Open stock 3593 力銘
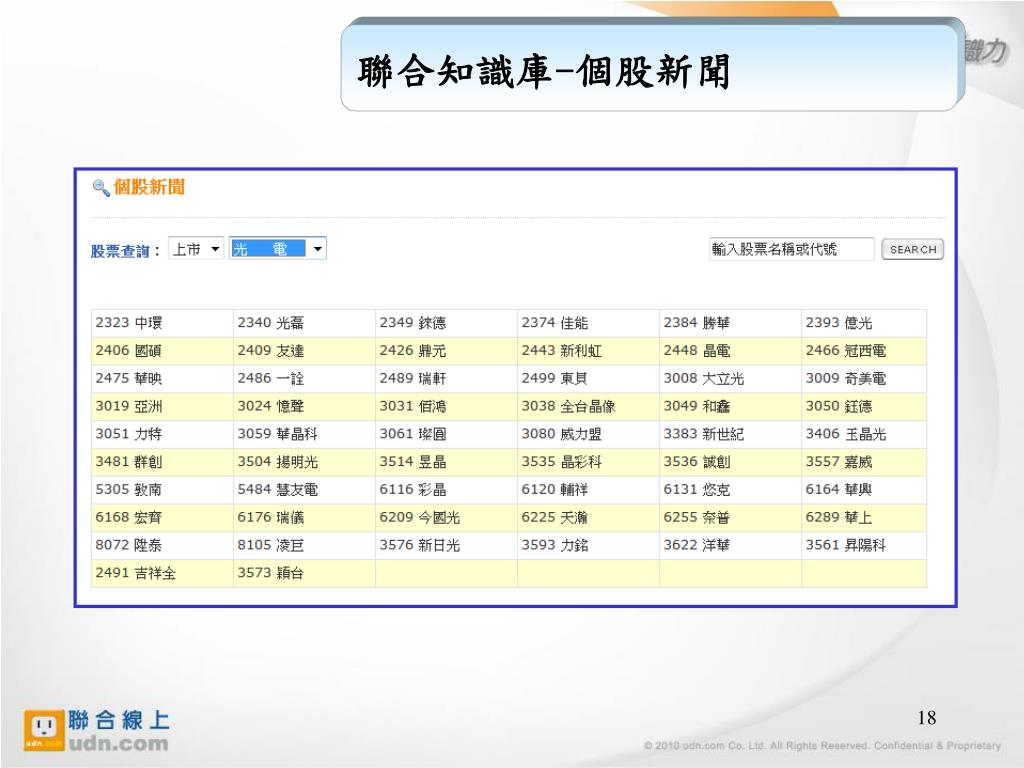Viewport: 1024px width, 768px height. 554,545
